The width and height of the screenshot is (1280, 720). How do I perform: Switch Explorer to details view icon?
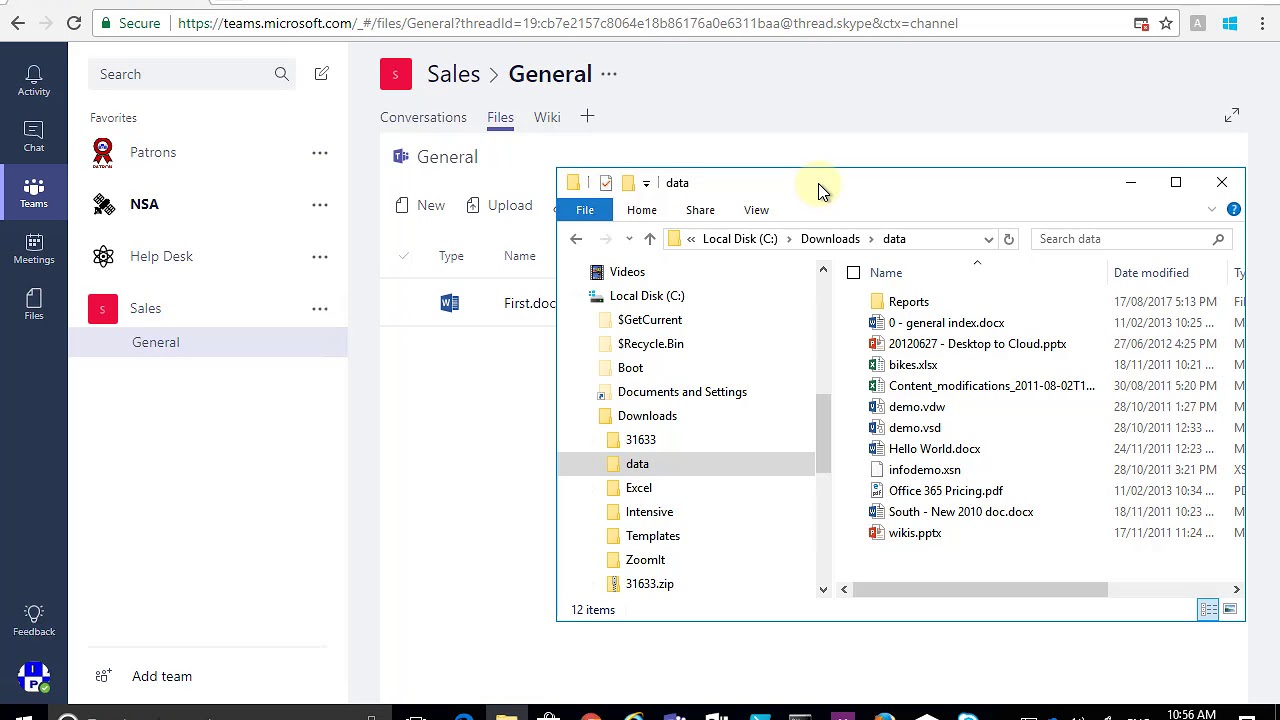point(1208,610)
